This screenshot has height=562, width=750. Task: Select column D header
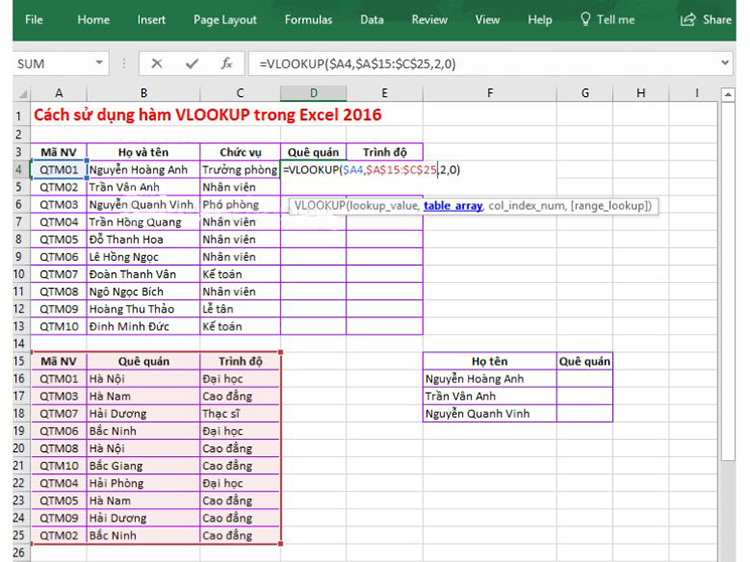pos(313,93)
